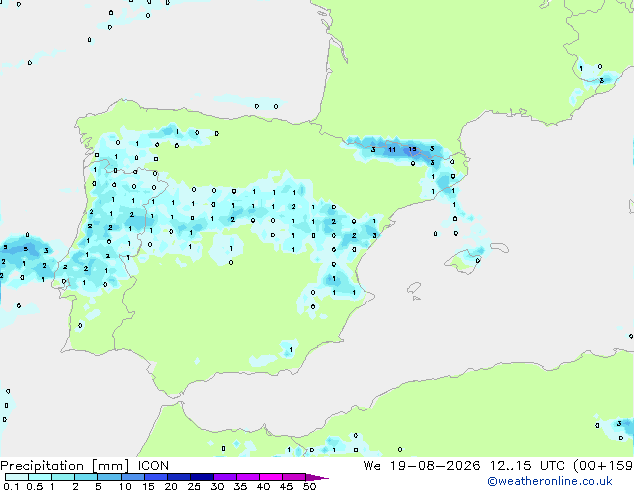
Task: Click the Ibiza island outline
Action: 414,288
